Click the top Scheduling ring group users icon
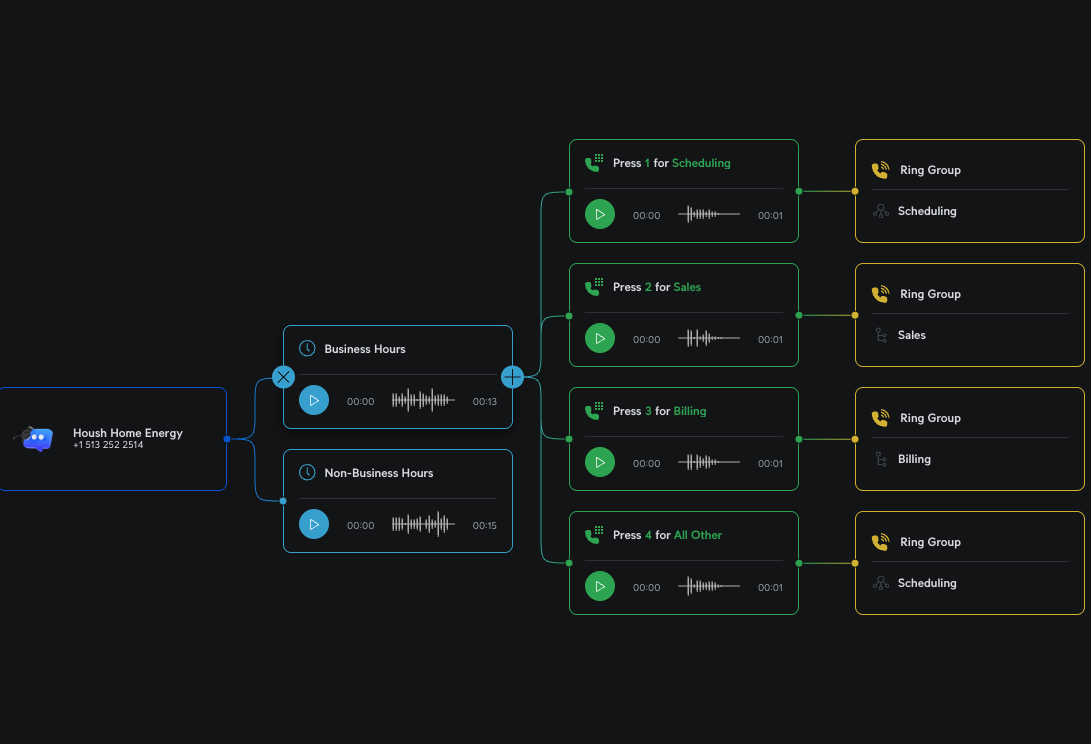The image size is (1091, 744). click(x=881, y=211)
